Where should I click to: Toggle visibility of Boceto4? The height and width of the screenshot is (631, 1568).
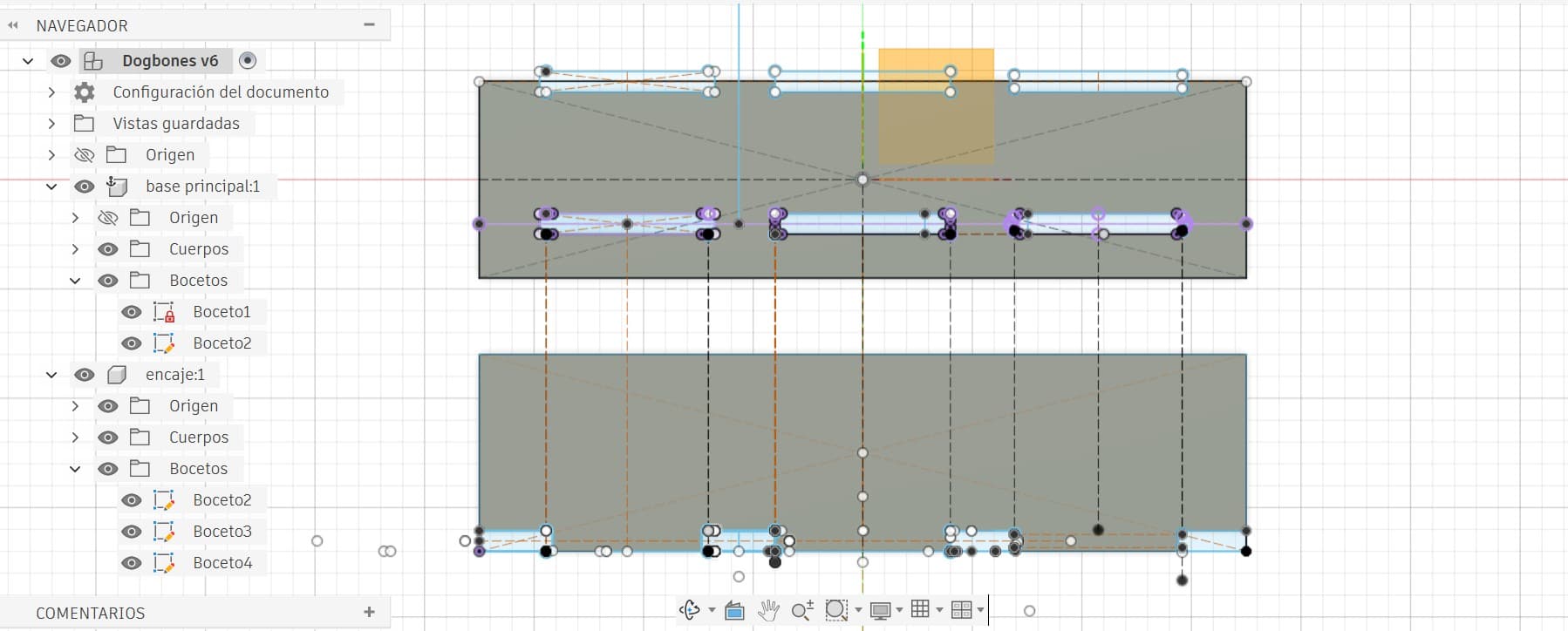(131, 563)
